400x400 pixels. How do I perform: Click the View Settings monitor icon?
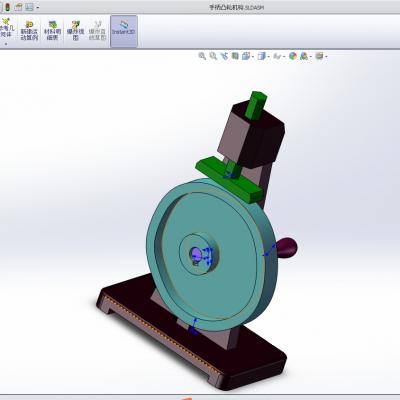pos(319,56)
